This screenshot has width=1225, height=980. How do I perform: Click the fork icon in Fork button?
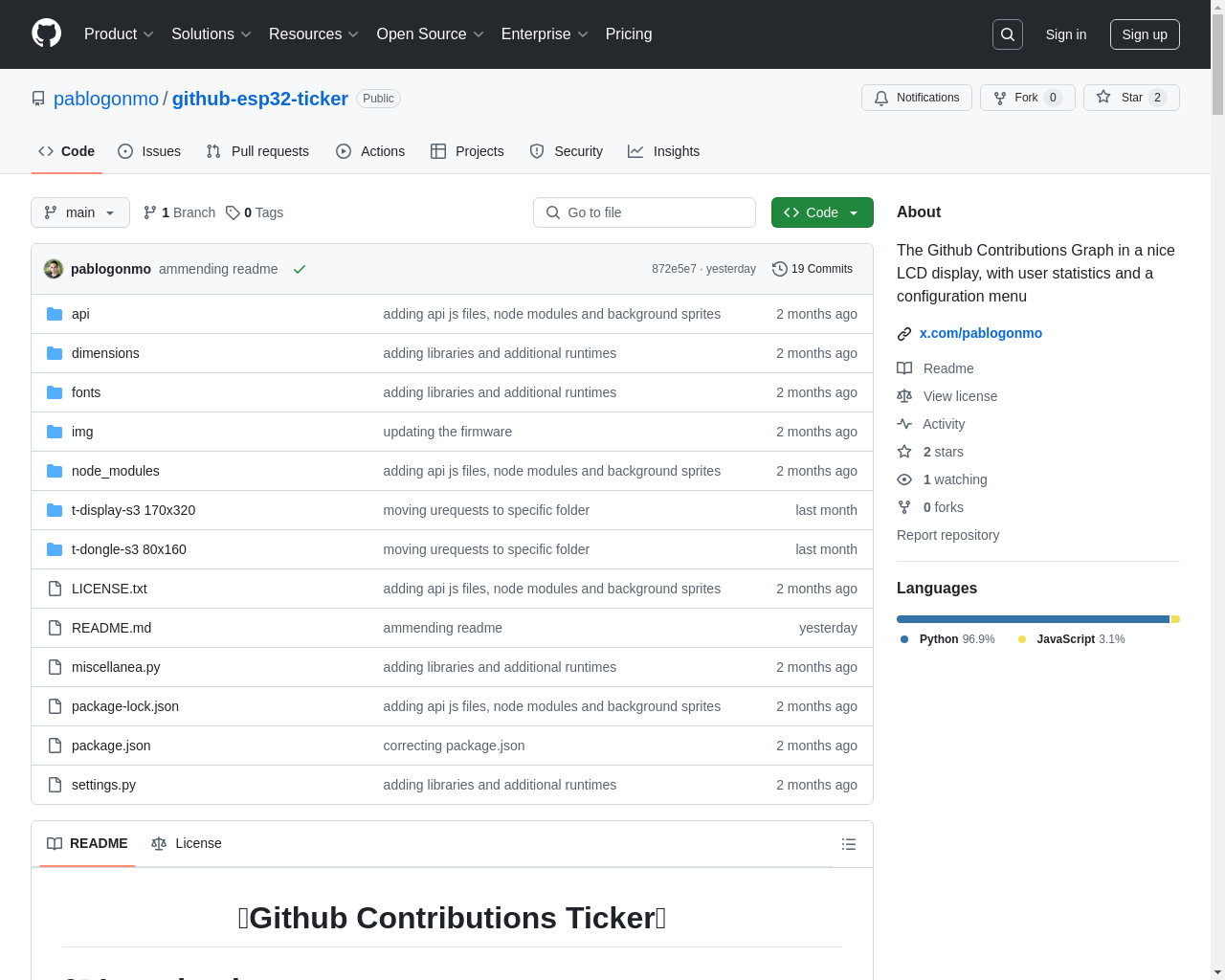pos(1000,98)
